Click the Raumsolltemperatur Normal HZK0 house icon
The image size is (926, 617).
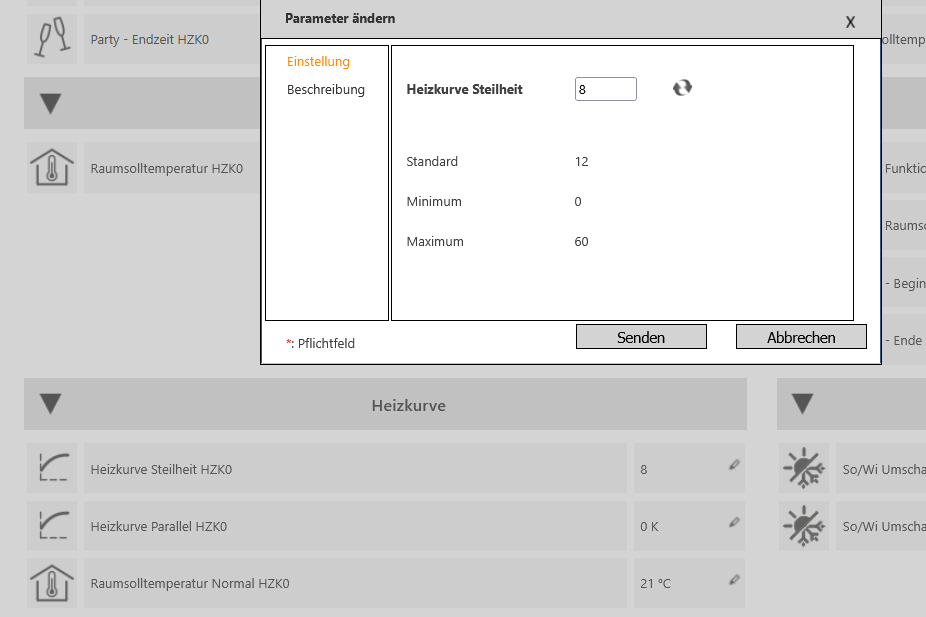51,583
